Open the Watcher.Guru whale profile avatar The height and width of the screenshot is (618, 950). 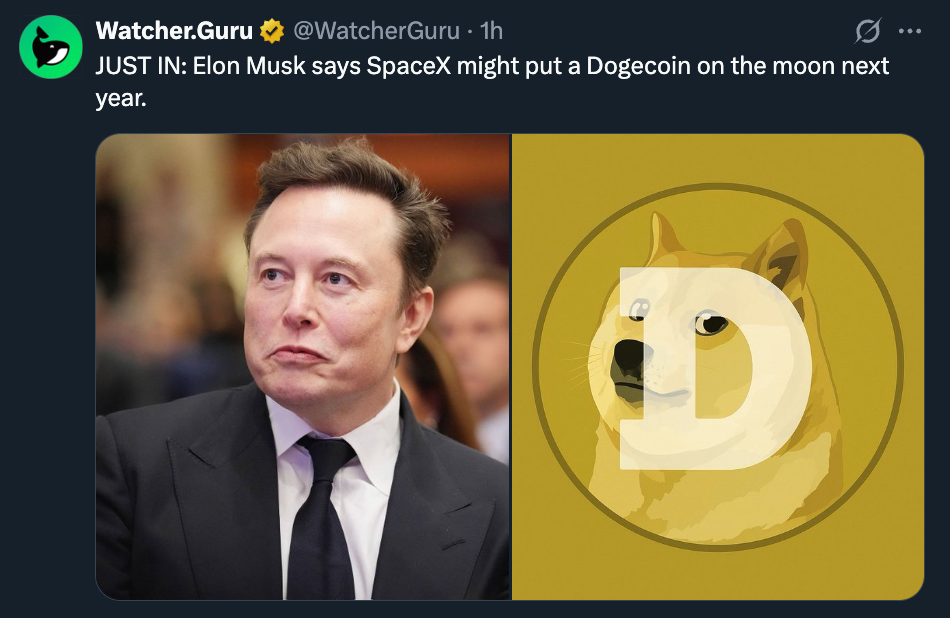tap(51, 47)
